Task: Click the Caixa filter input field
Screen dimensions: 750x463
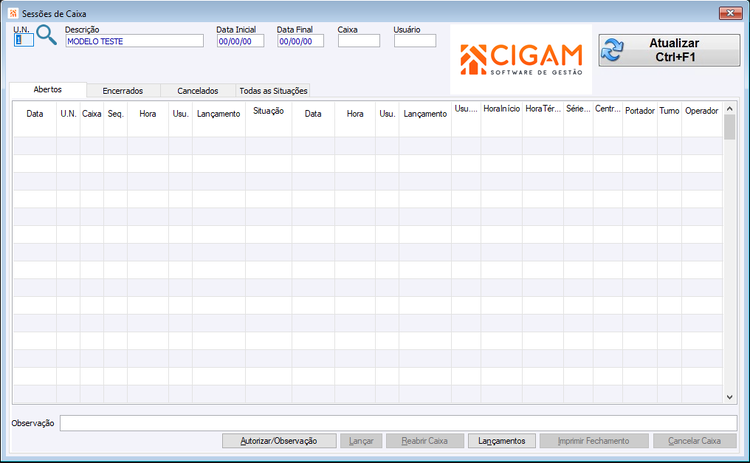Action: (x=359, y=41)
